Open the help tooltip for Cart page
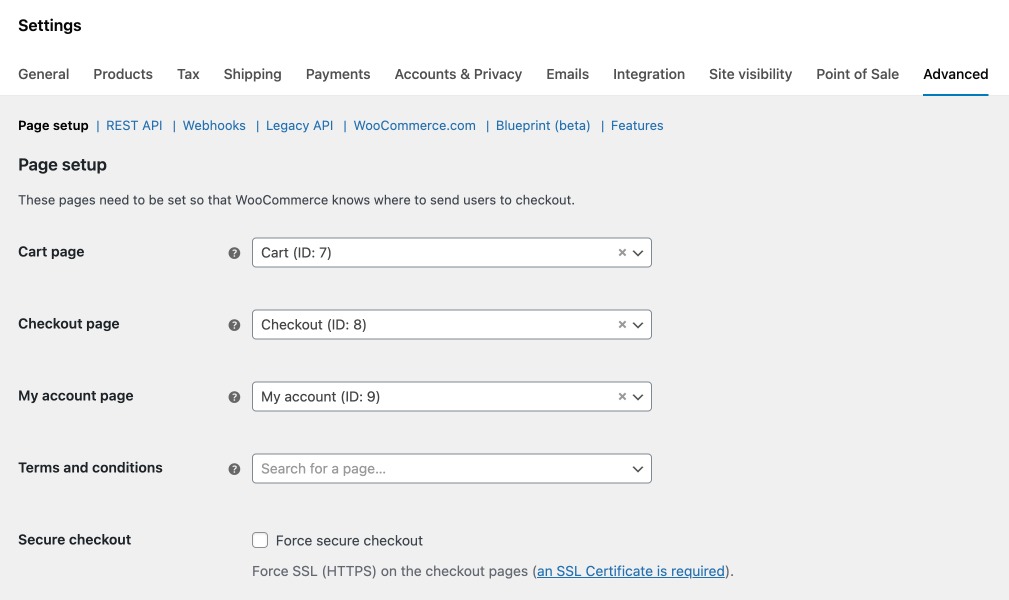Viewport: 1009px width, 600px height. coord(234,252)
